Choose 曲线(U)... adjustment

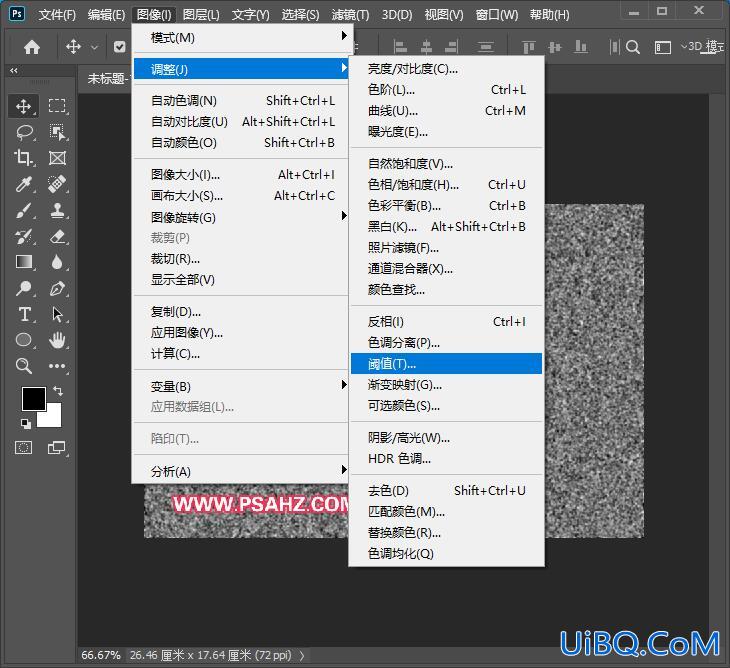click(x=446, y=111)
